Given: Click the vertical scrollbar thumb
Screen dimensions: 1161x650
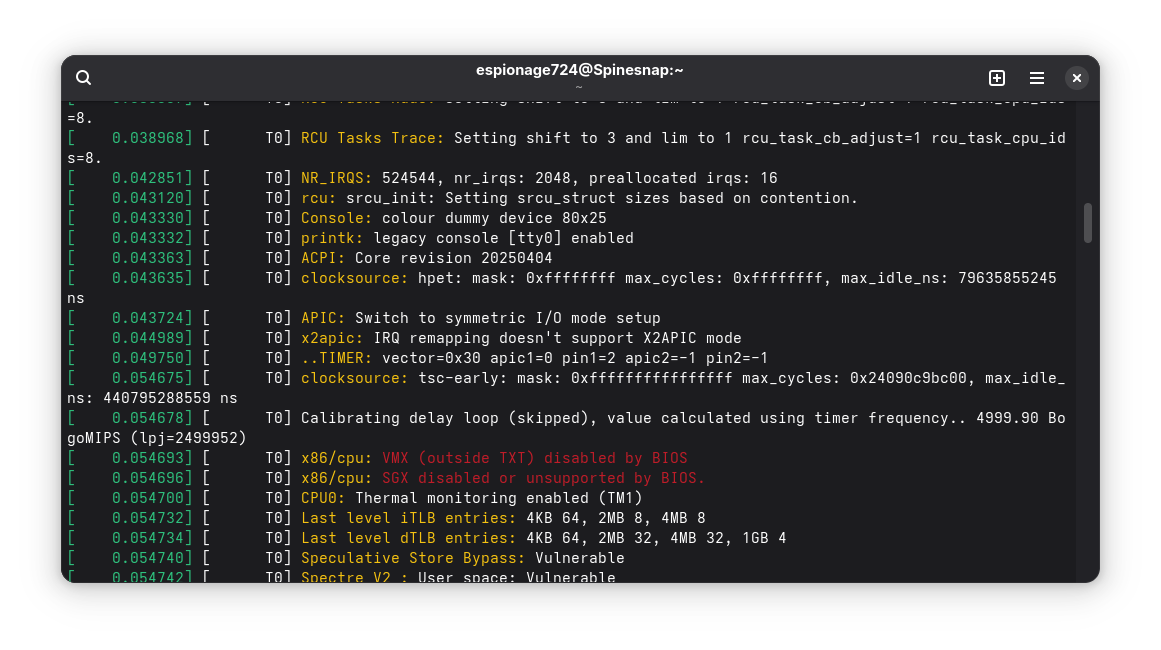Looking at the screenshot, I should 1088,222.
